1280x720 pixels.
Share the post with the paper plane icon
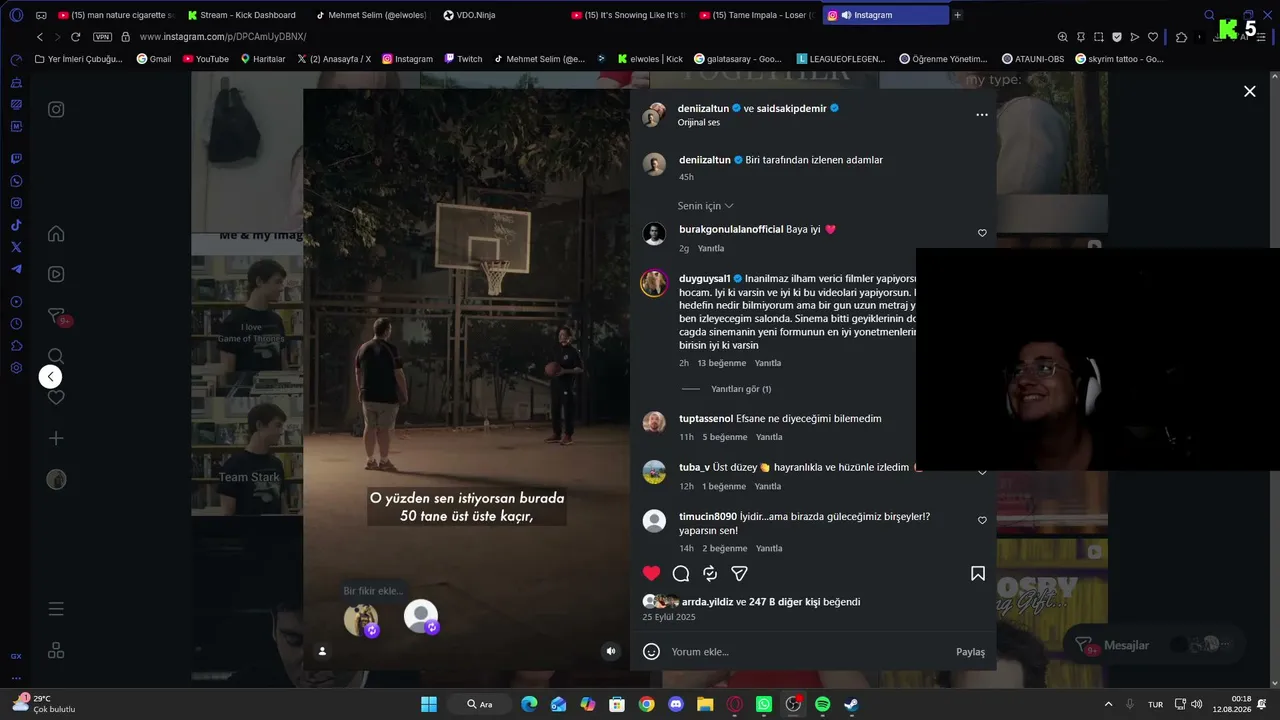point(740,573)
